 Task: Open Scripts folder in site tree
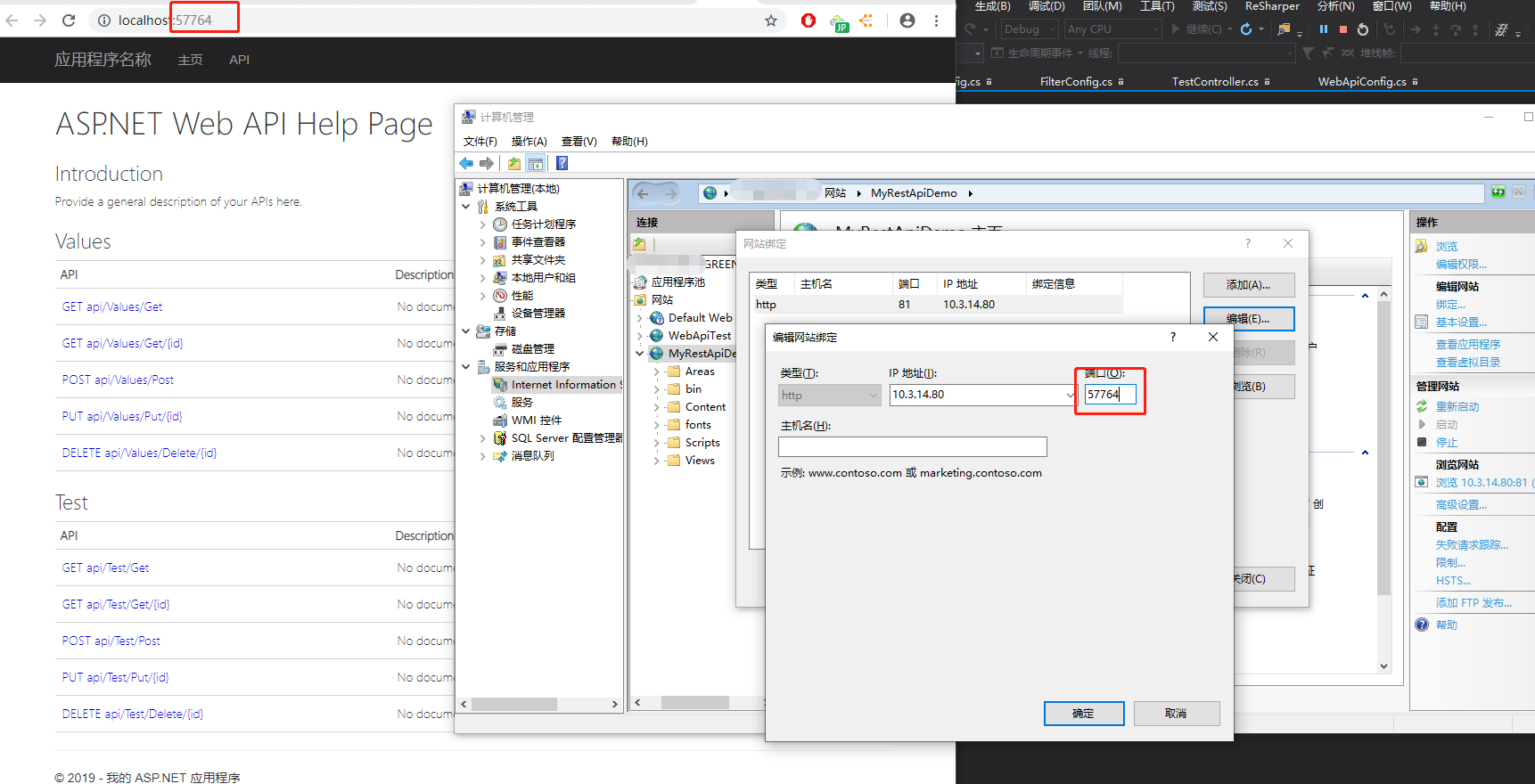click(x=702, y=443)
